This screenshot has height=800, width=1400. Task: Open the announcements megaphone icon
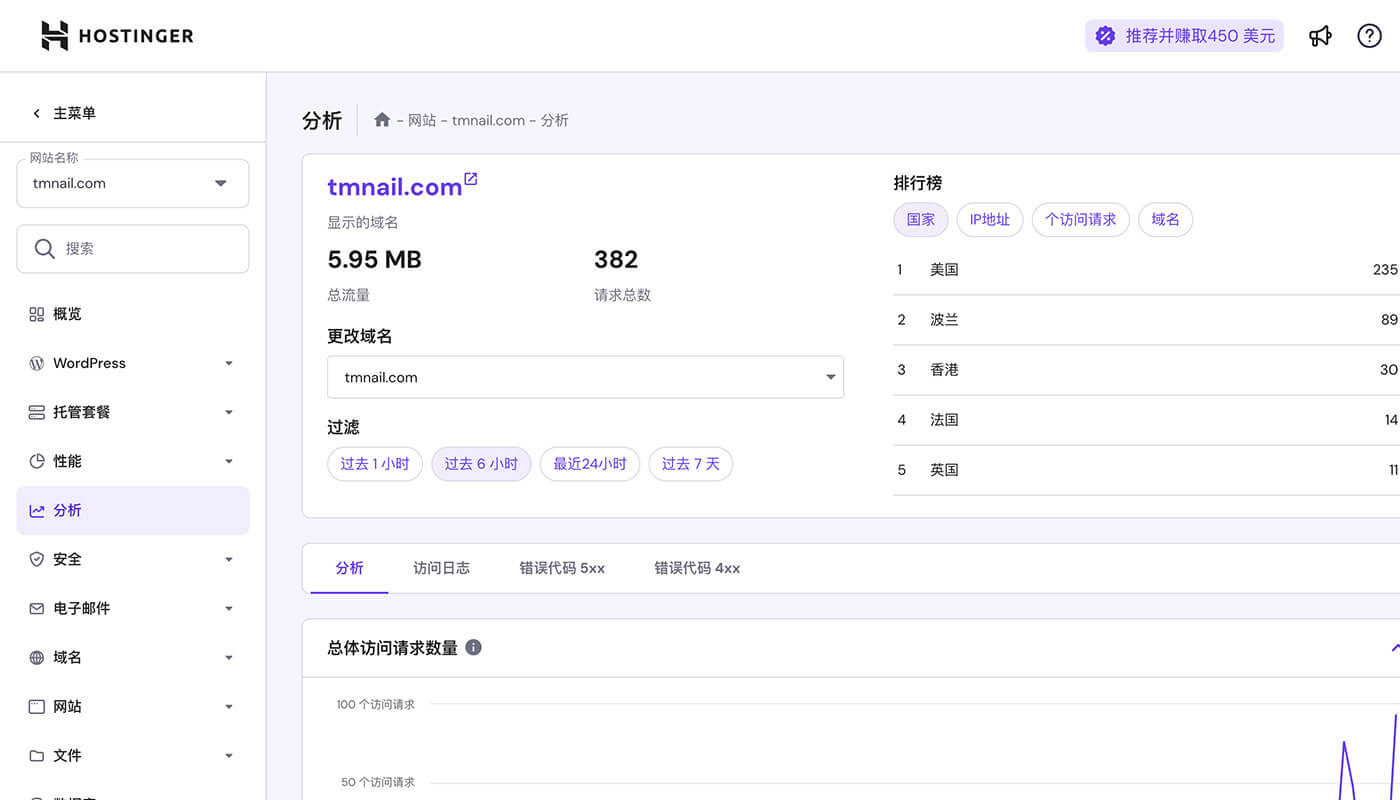click(x=1321, y=36)
